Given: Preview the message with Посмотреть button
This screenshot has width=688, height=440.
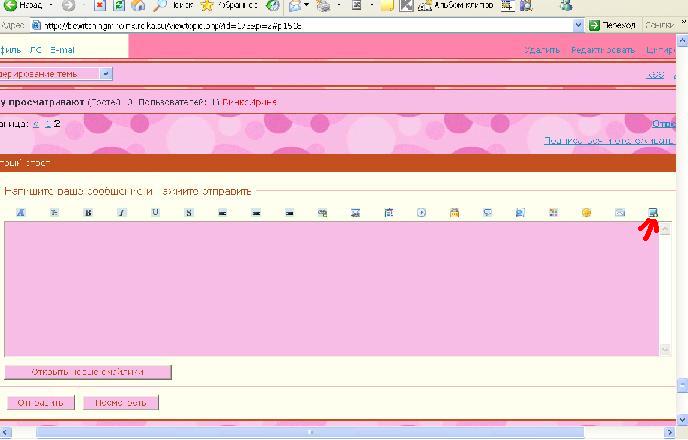Looking at the screenshot, I should pyautogui.click(x=121, y=402).
